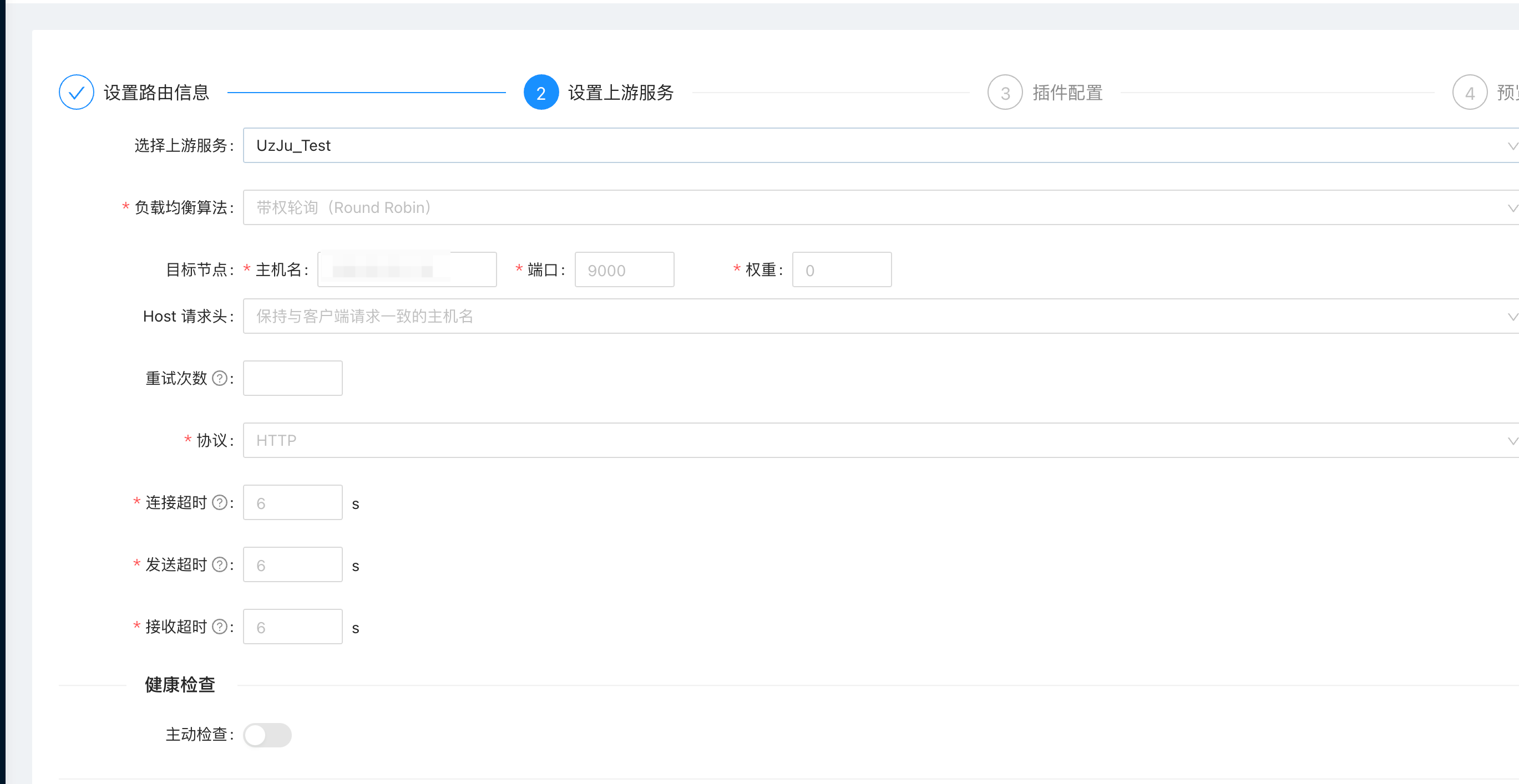The image size is (1519, 784).
Task: Click help icon next to 重试次数
Action: click(x=219, y=379)
